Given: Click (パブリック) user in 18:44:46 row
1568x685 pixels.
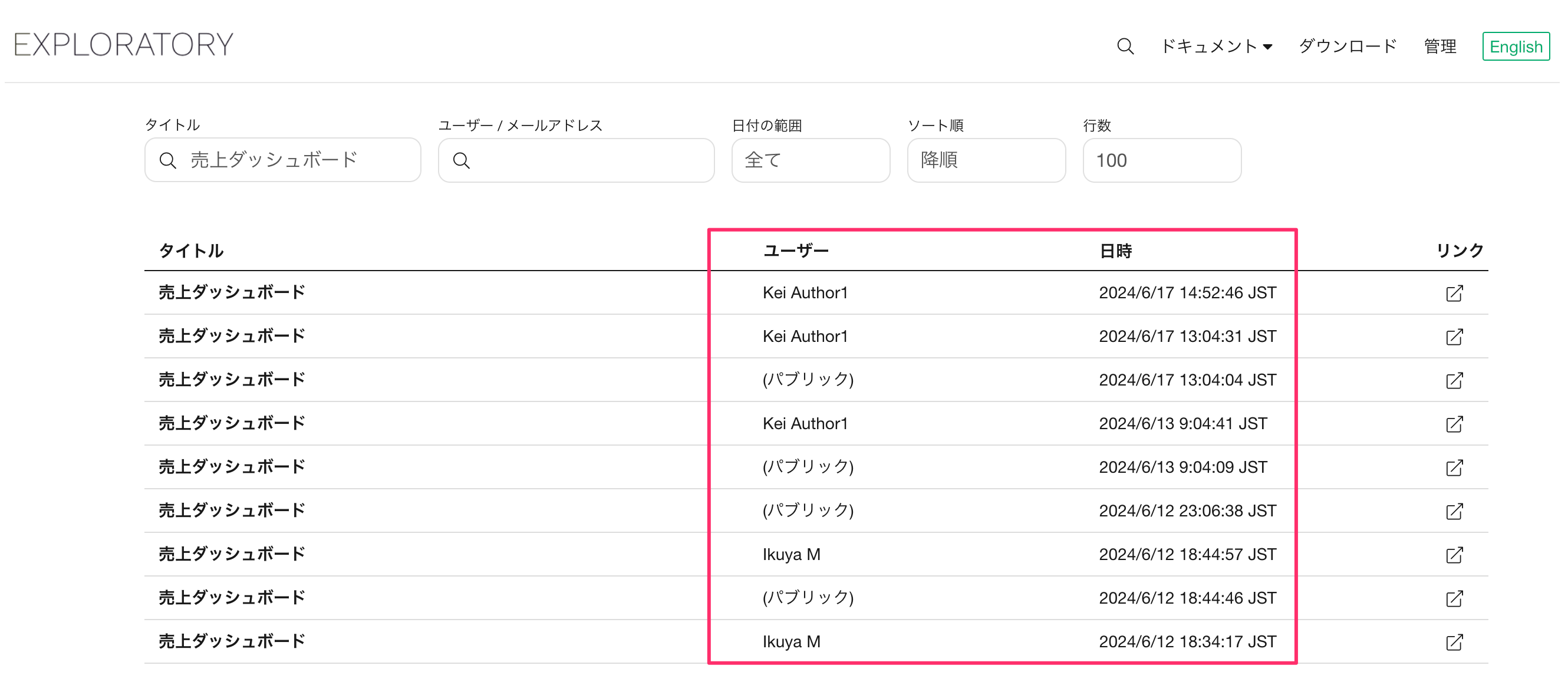Looking at the screenshot, I should point(808,598).
